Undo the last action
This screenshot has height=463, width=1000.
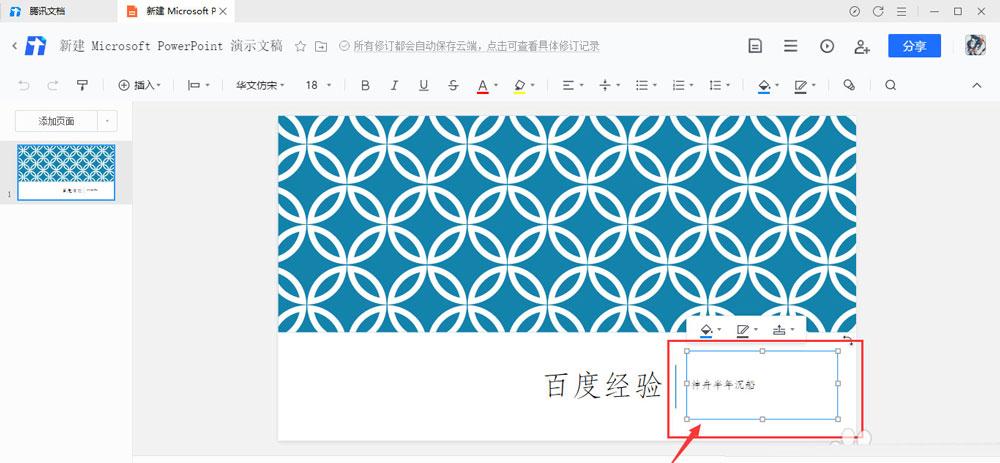pos(24,85)
